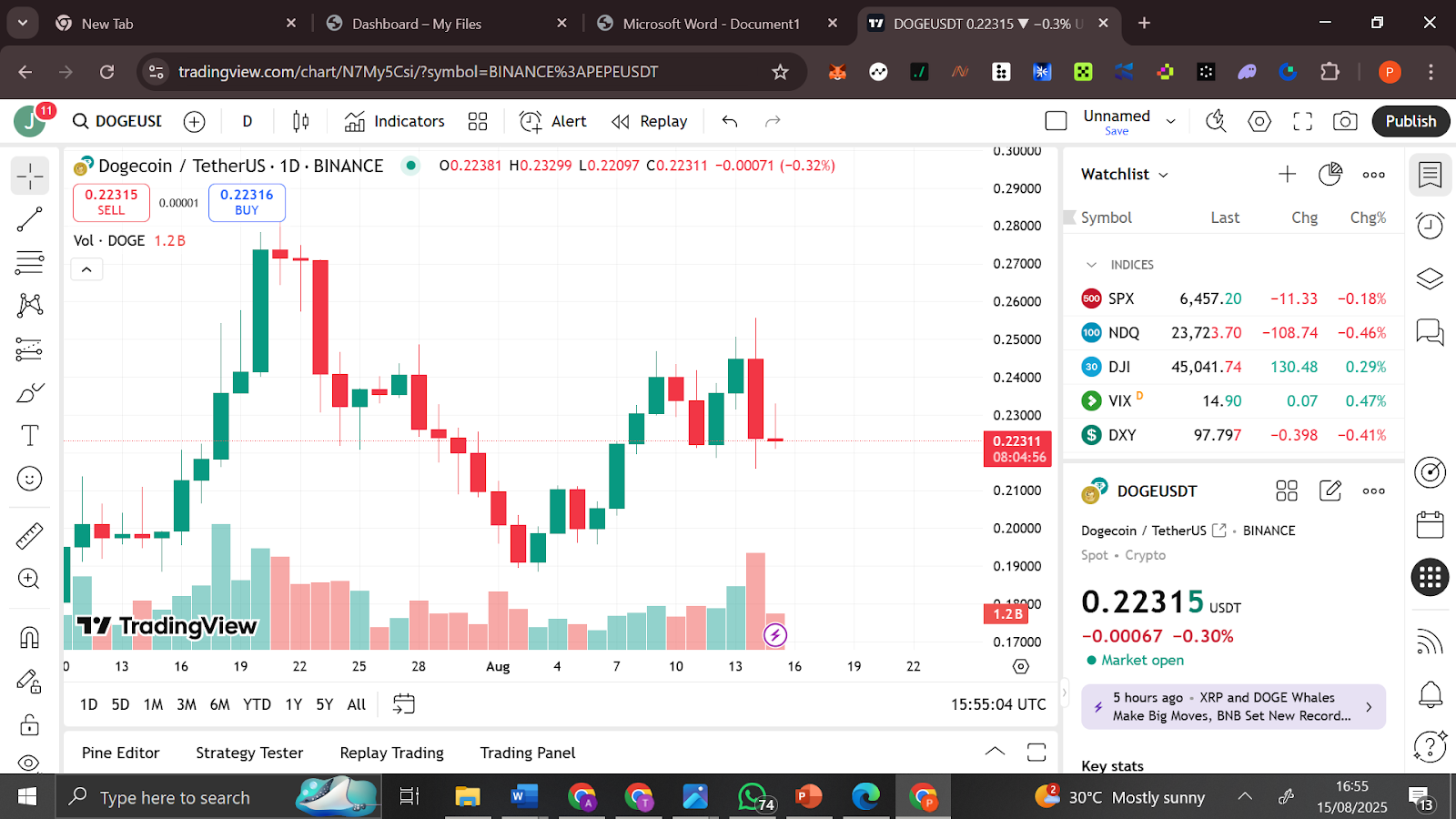Screen dimensions: 1456x819
Task: Select the crosshair cursor tool
Action: (x=30, y=176)
